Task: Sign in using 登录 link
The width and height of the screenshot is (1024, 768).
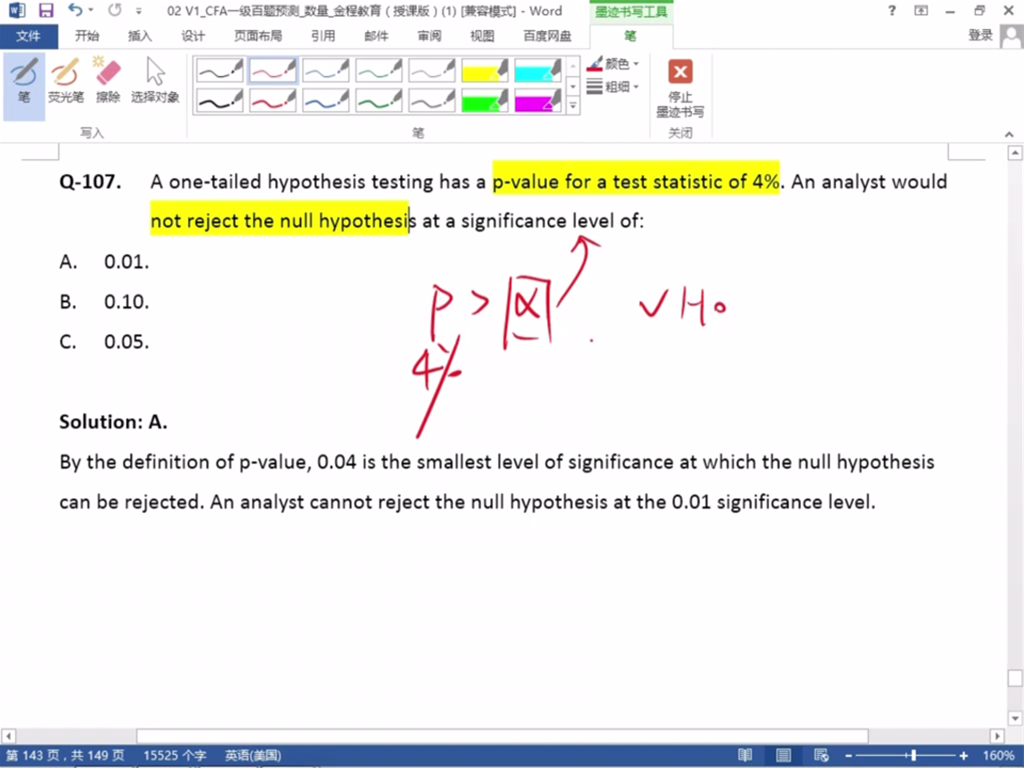Action: 981,35
